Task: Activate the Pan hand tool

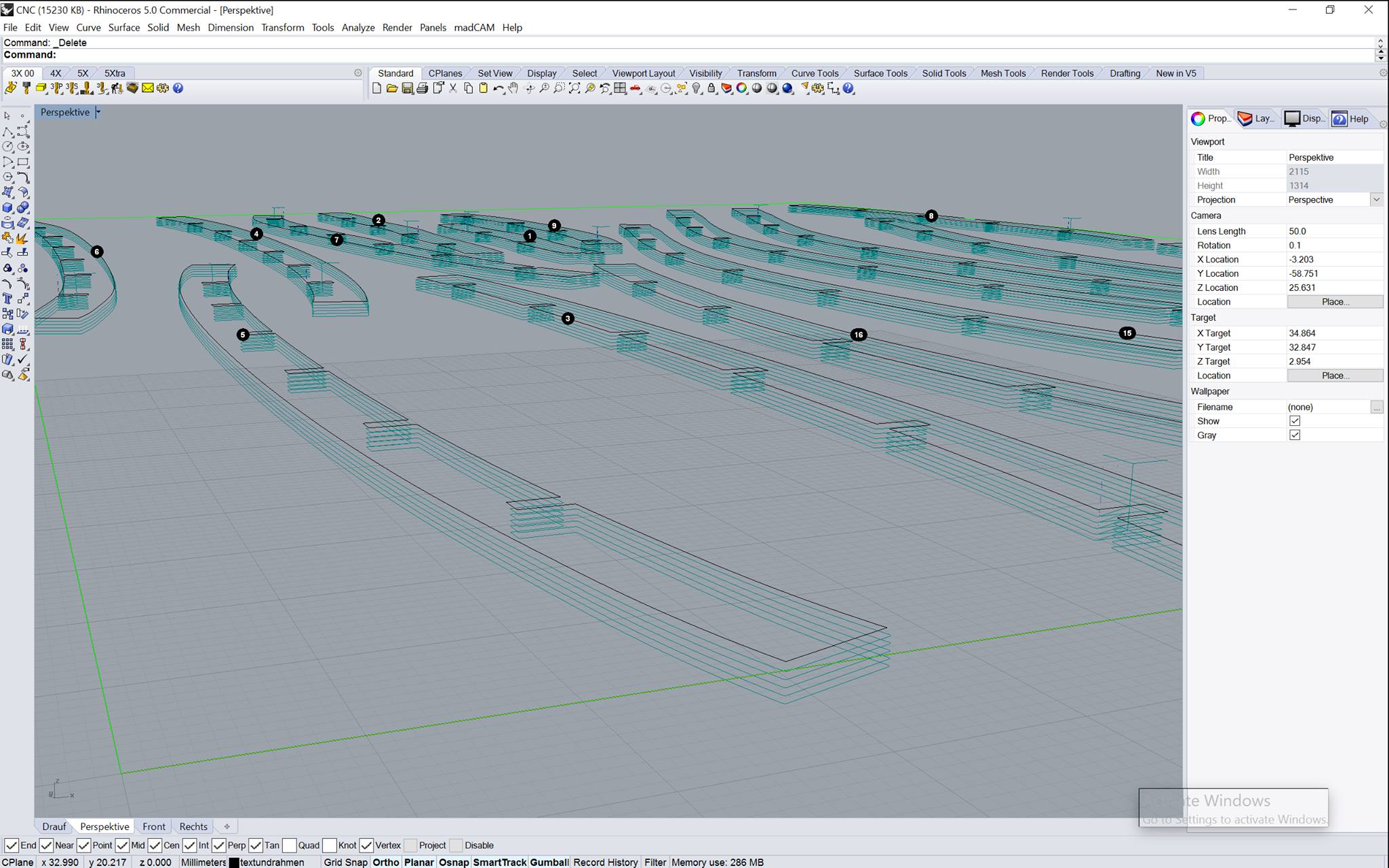Action: [x=513, y=88]
